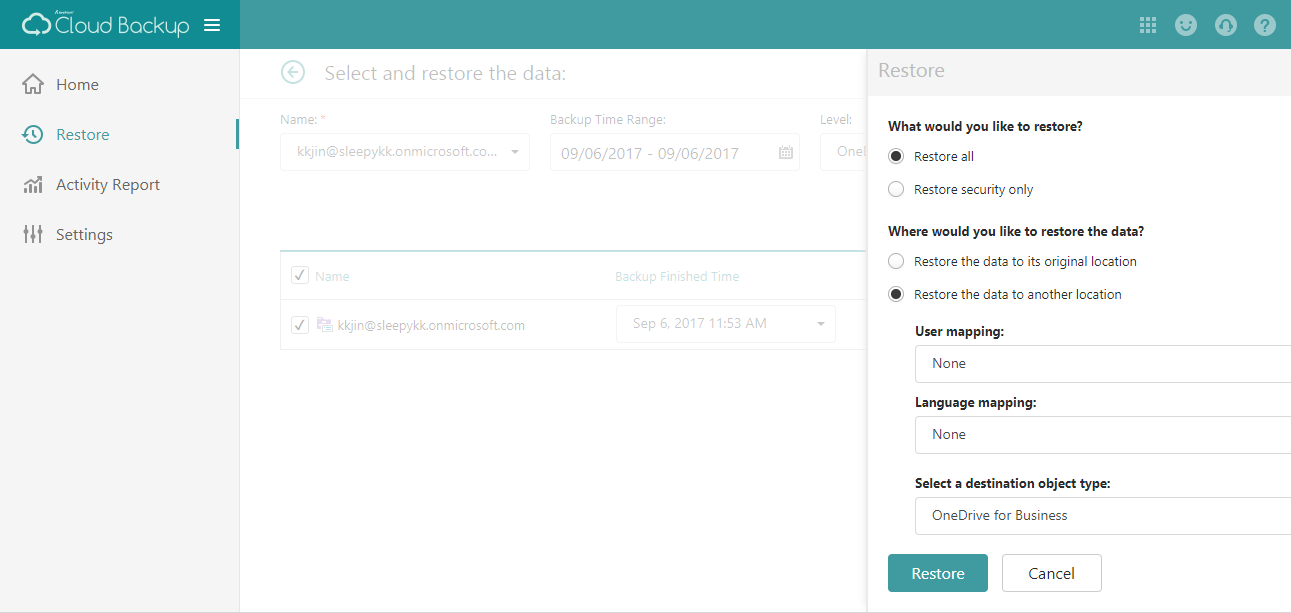Screen dimensions: 1291x613
Task: Sort by Backup Finished Time column header
Action: point(677,277)
